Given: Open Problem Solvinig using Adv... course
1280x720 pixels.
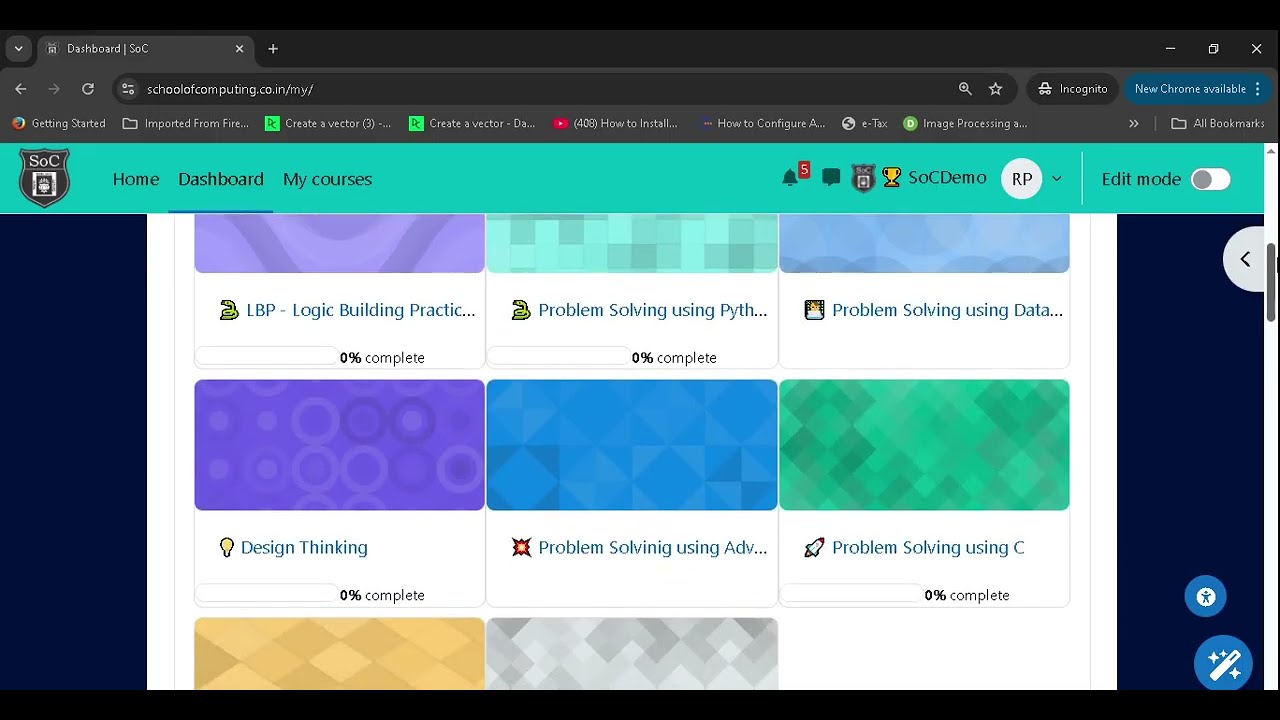Looking at the screenshot, I should pyautogui.click(x=653, y=547).
